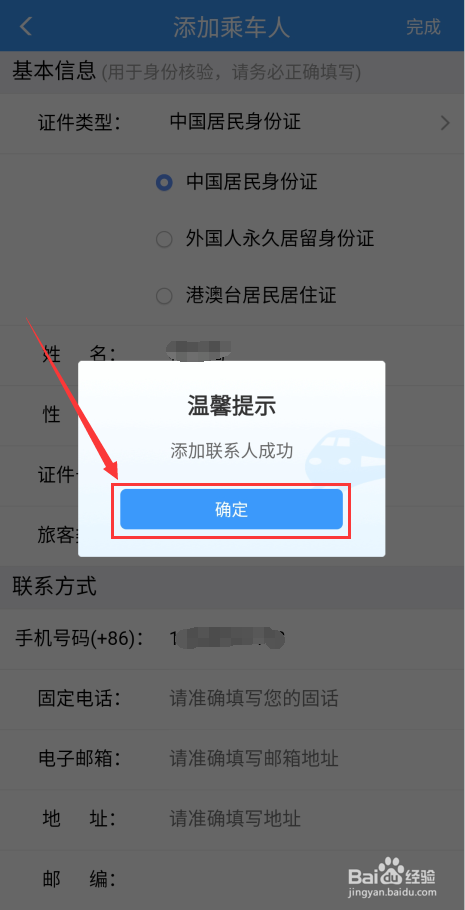The width and height of the screenshot is (465, 910).
Task: Click the blurred 姓名 name field
Action: click(199, 351)
